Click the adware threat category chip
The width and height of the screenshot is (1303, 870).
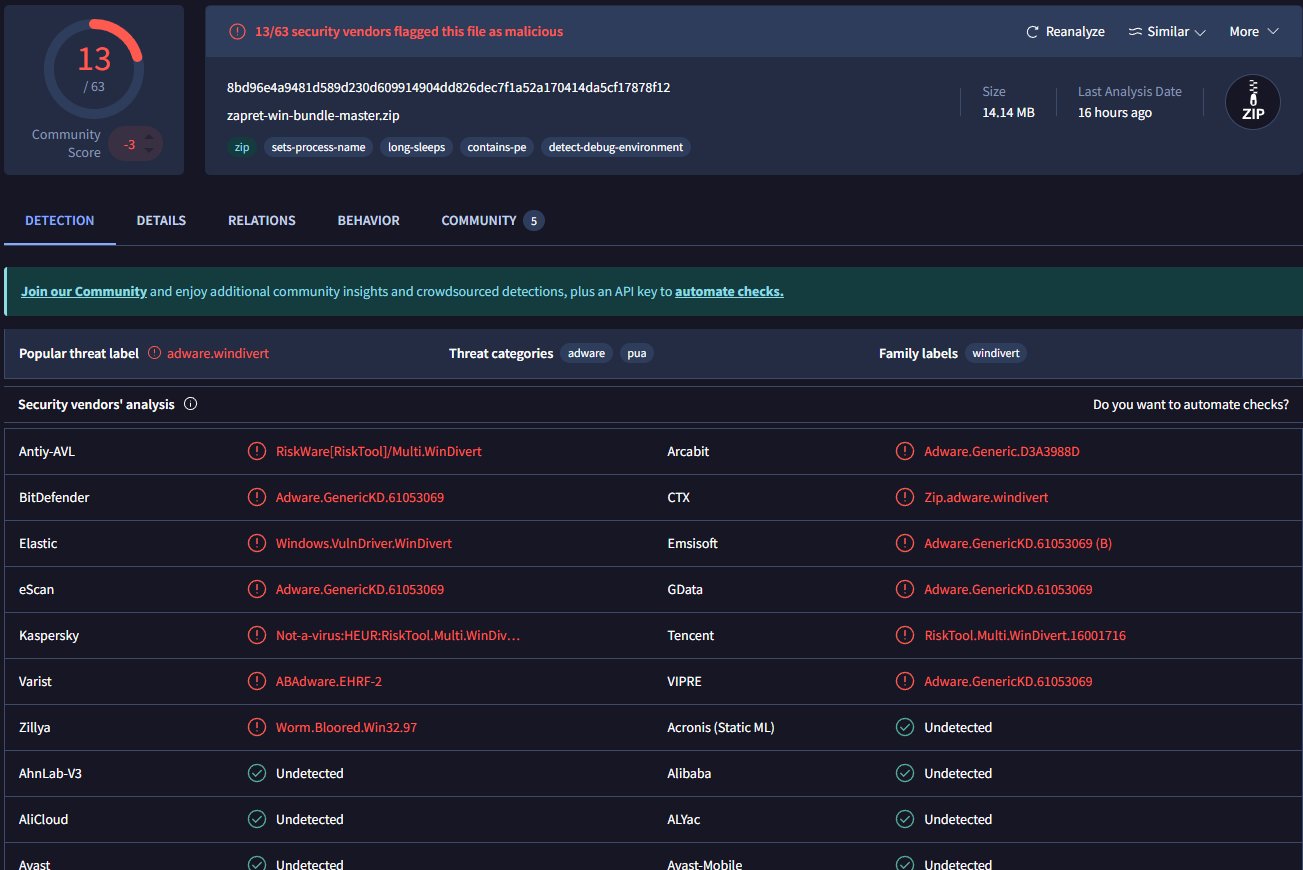(587, 353)
